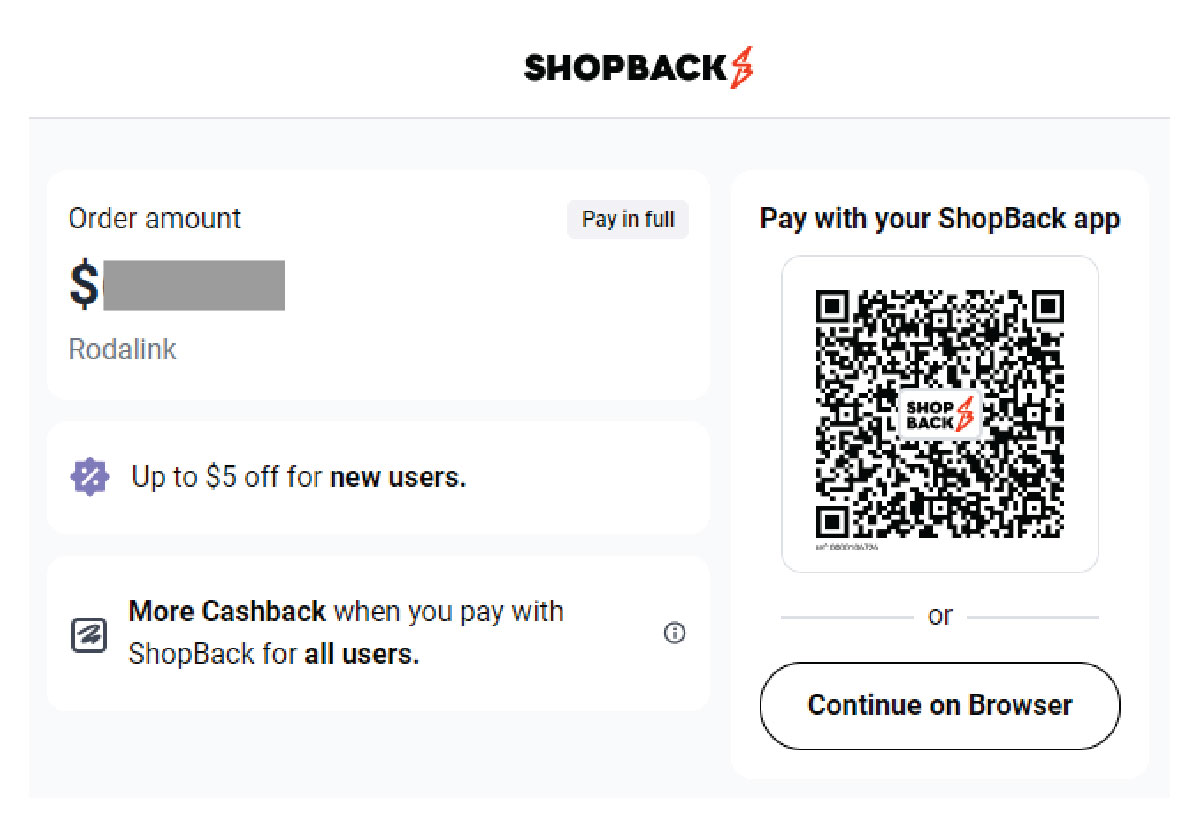1200x832 pixels.
Task: Click the ShopBack logo inside the QR code
Action: pos(938,415)
